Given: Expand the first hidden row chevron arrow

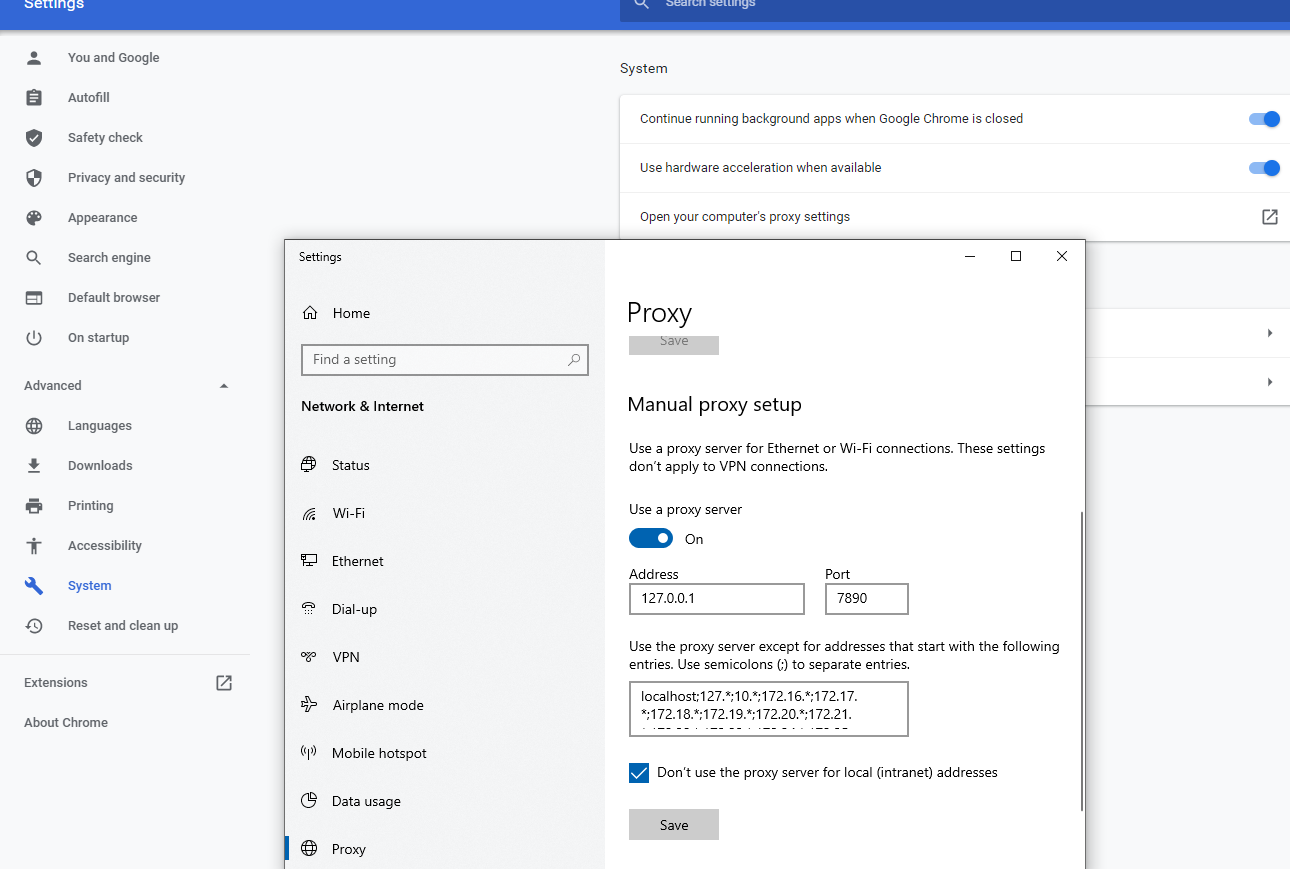Looking at the screenshot, I should pyautogui.click(x=1269, y=333).
